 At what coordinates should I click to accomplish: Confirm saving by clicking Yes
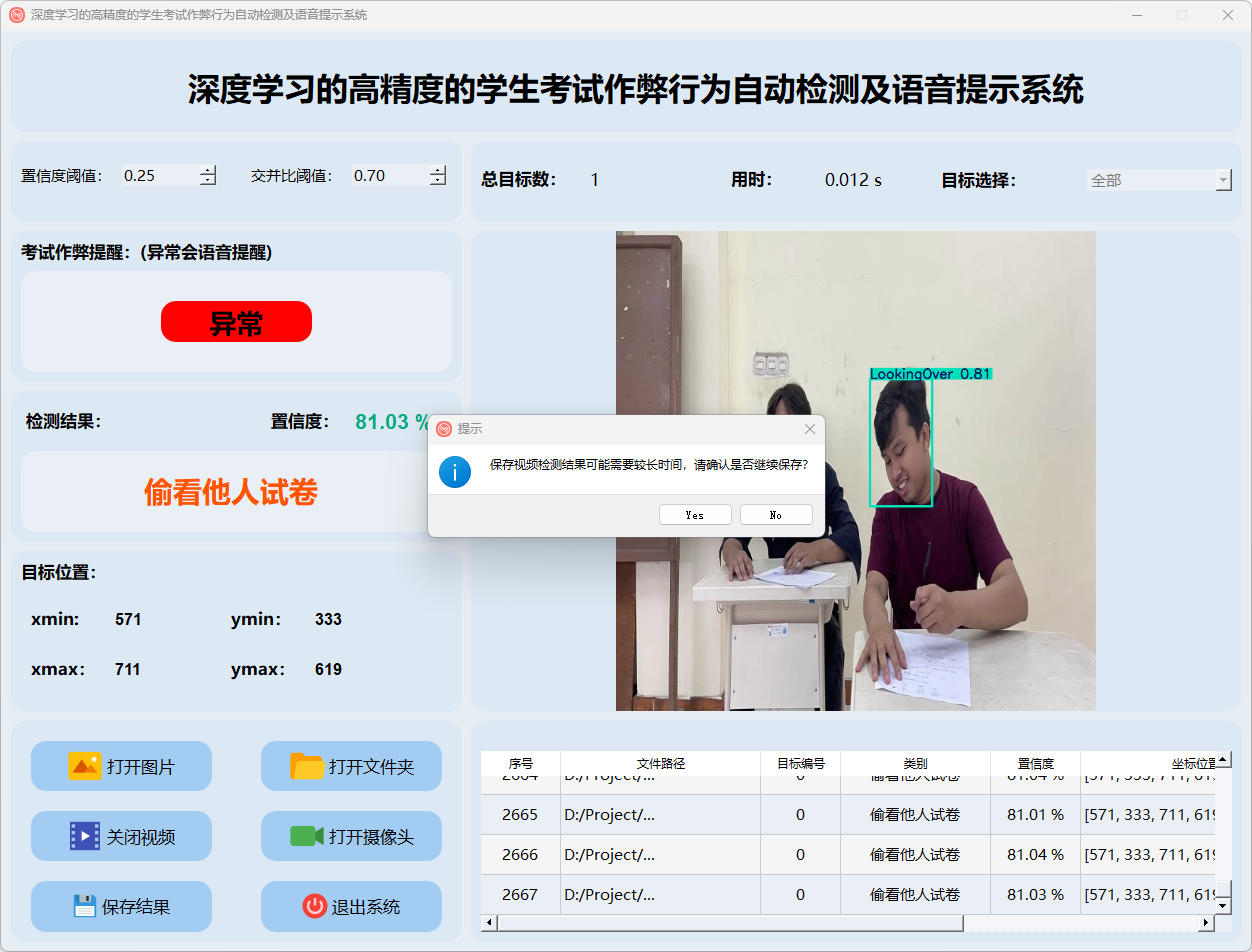(695, 515)
